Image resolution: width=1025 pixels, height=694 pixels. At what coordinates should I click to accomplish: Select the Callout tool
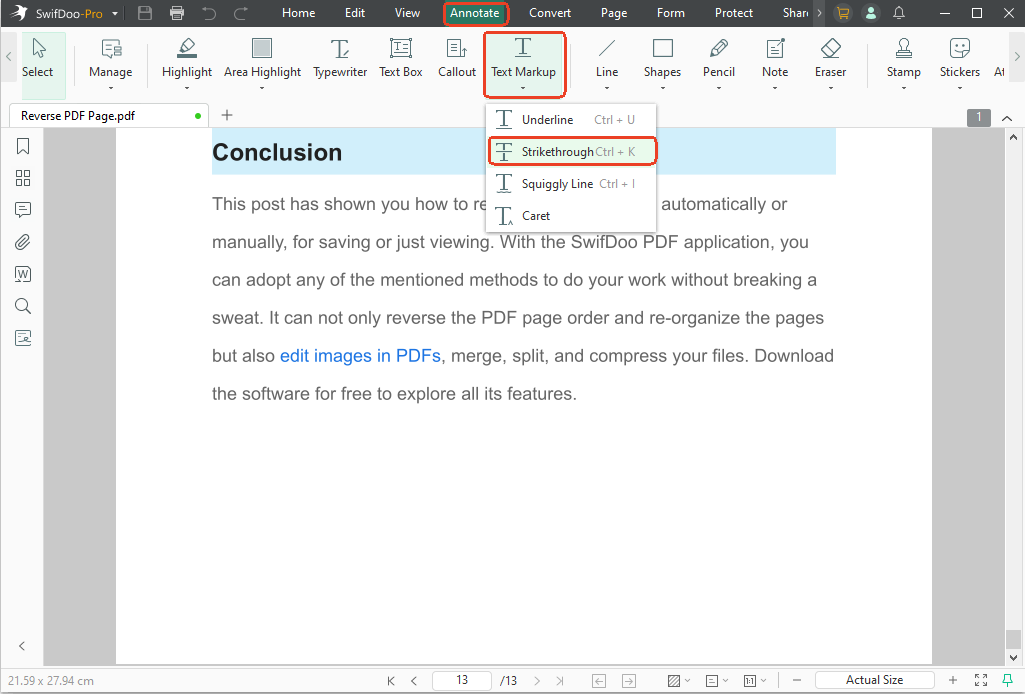(x=457, y=59)
